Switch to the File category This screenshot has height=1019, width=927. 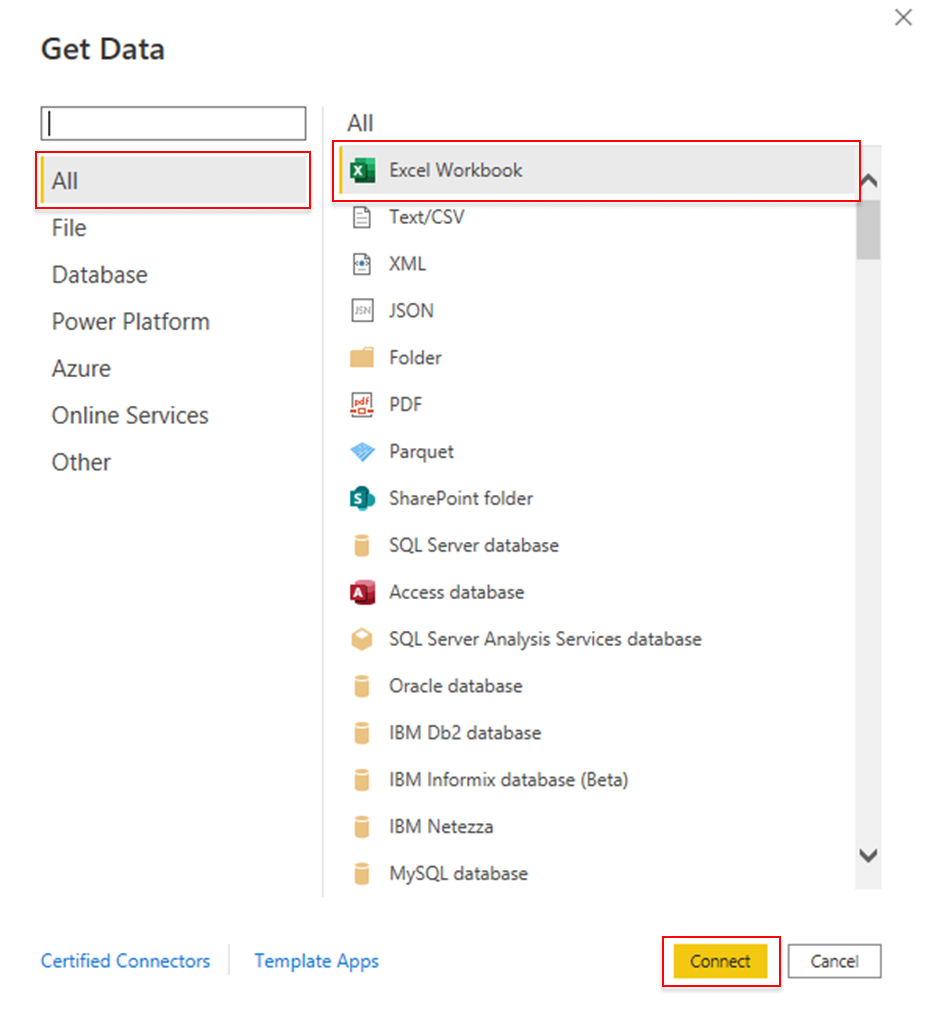pos(68,227)
